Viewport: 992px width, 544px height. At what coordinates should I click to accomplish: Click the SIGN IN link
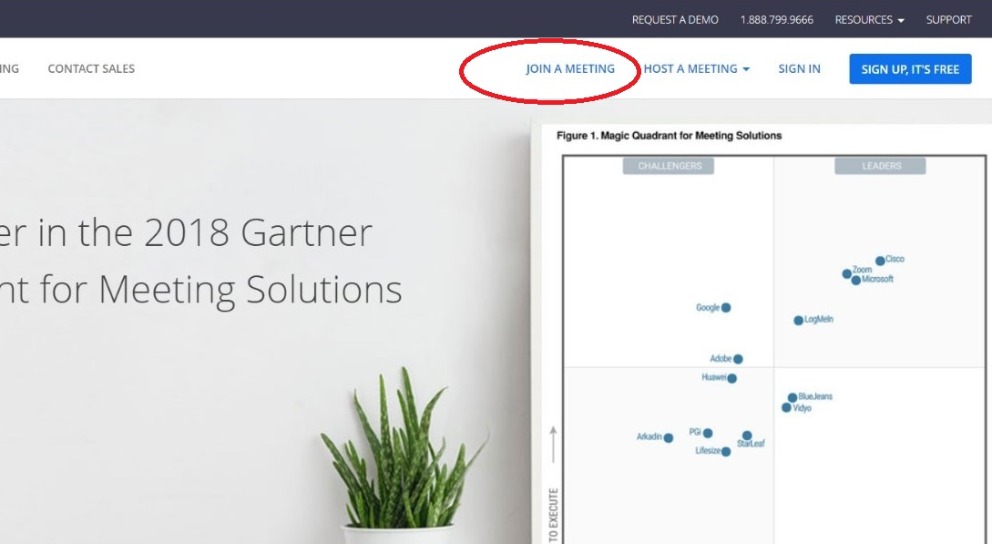point(799,68)
